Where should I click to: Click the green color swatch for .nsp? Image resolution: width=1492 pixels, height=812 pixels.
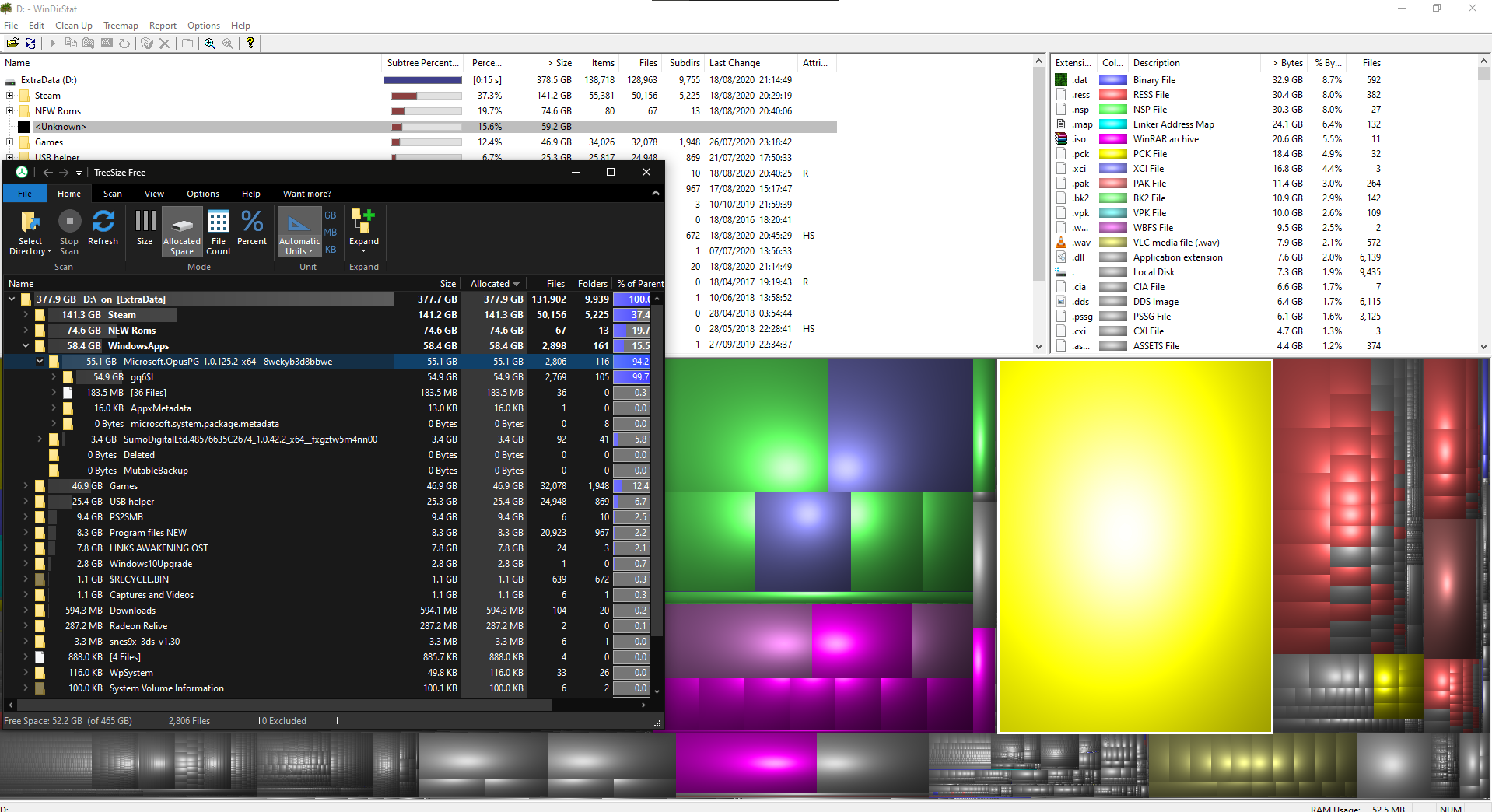click(x=1112, y=110)
